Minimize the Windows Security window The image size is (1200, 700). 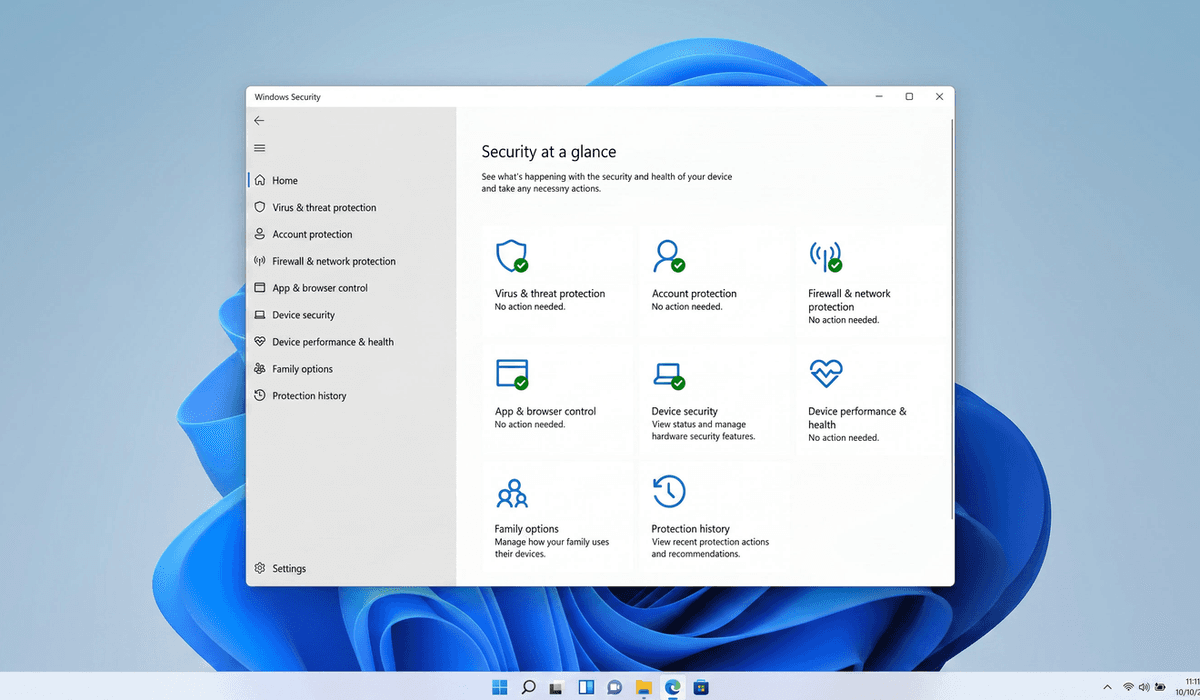point(879,97)
